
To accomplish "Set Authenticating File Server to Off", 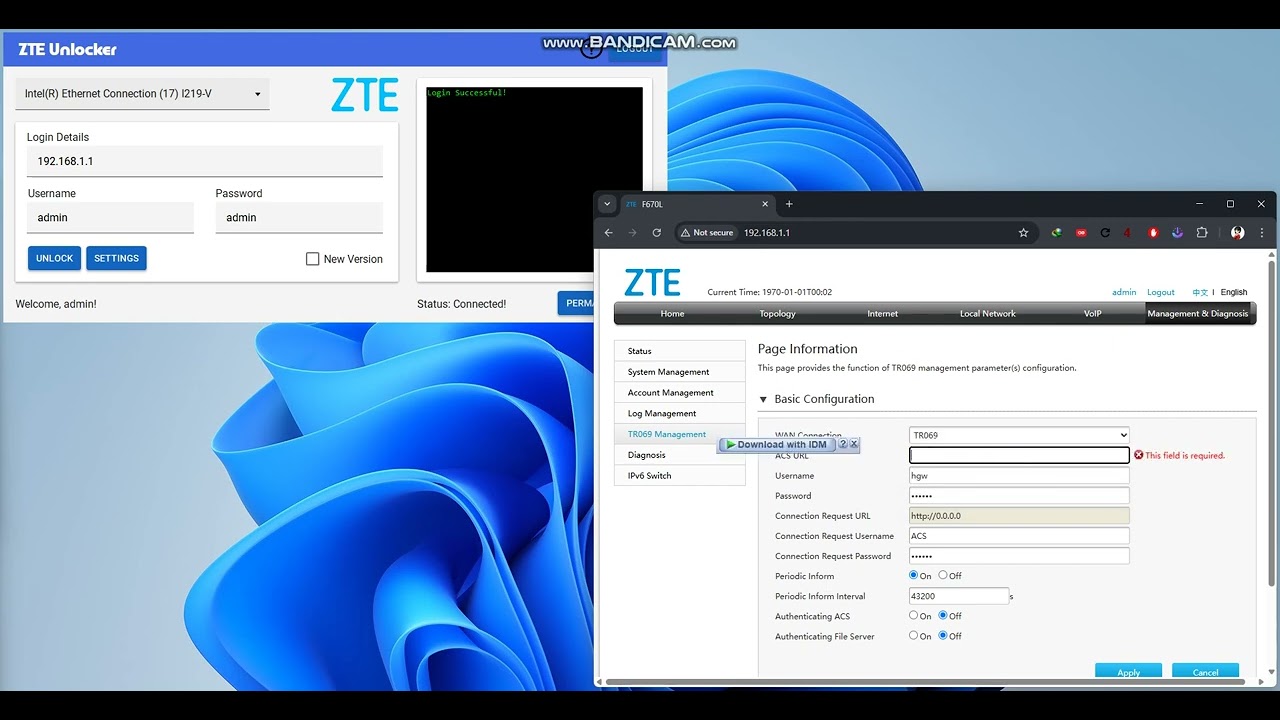I will [943, 635].
